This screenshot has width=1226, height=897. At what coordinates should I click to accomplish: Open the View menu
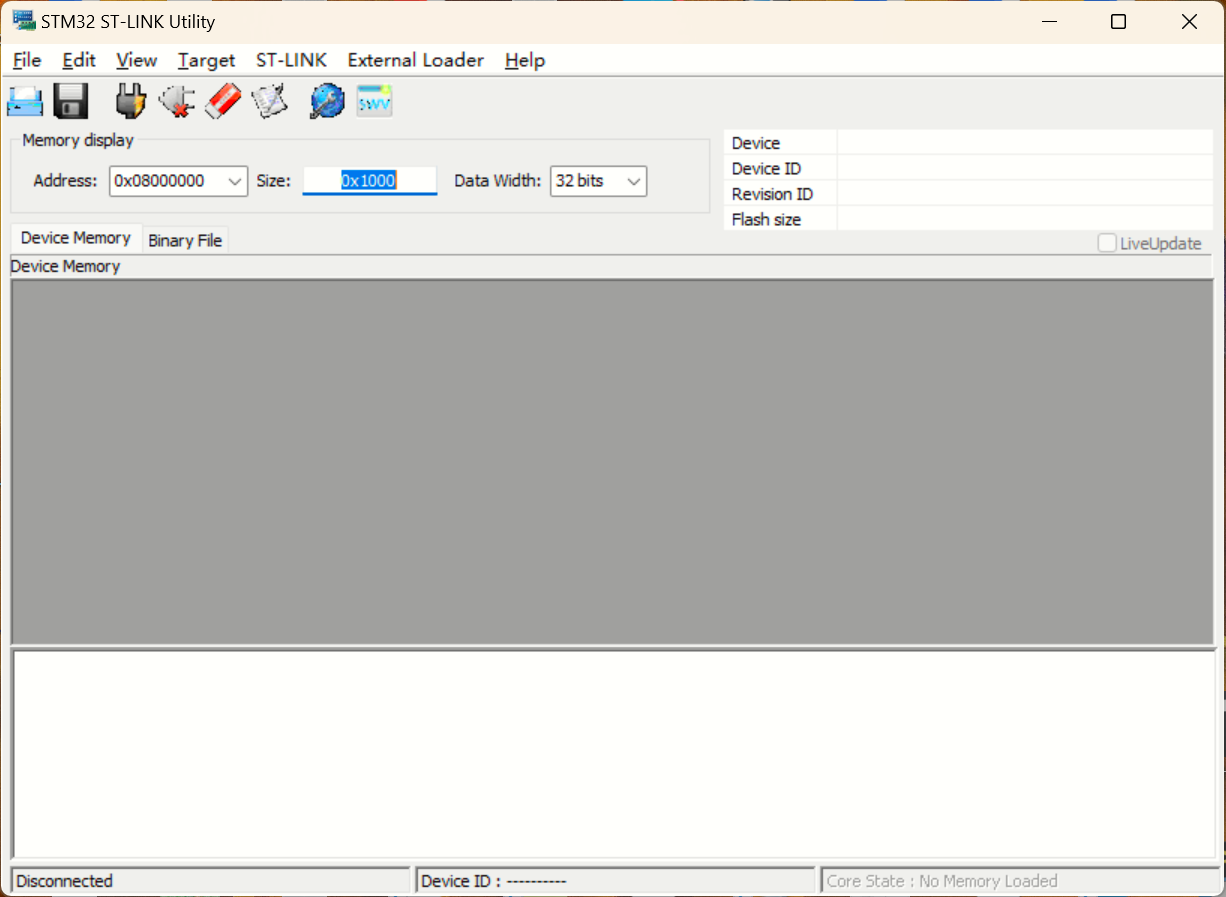136,60
